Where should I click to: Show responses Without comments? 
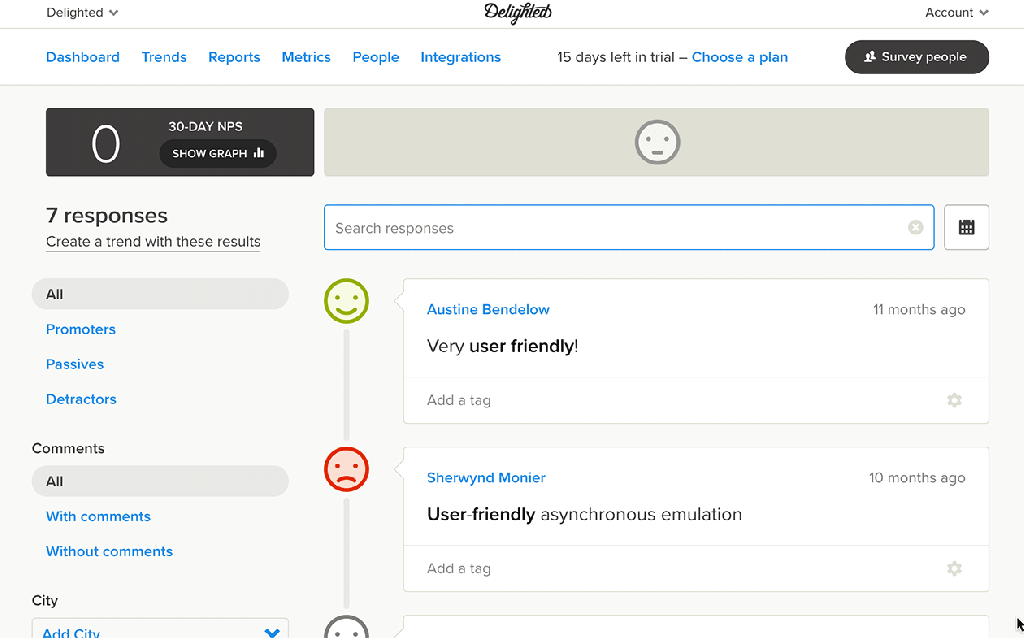pos(110,551)
